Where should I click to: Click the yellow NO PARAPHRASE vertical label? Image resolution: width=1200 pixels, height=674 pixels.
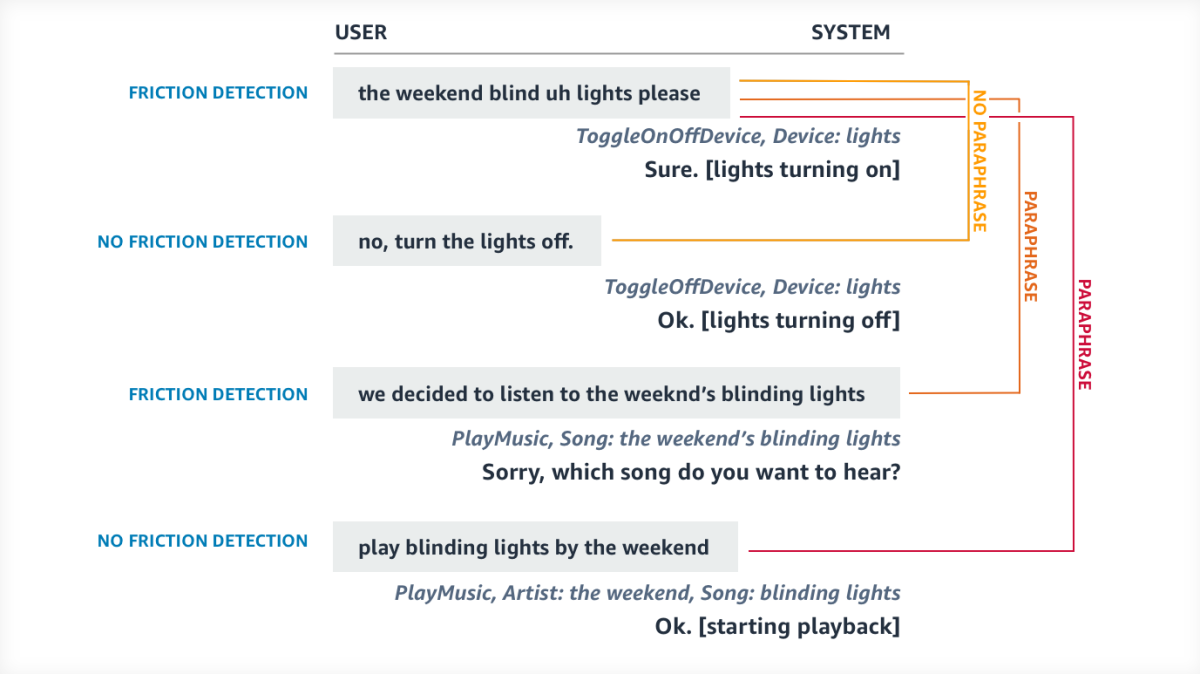pyautogui.click(x=980, y=161)
